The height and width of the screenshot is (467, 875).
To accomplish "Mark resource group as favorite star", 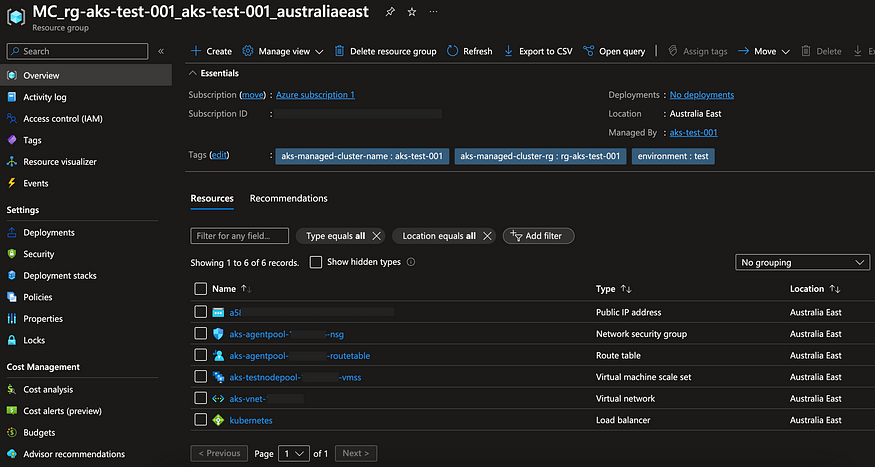I will (x=412, y=12).
